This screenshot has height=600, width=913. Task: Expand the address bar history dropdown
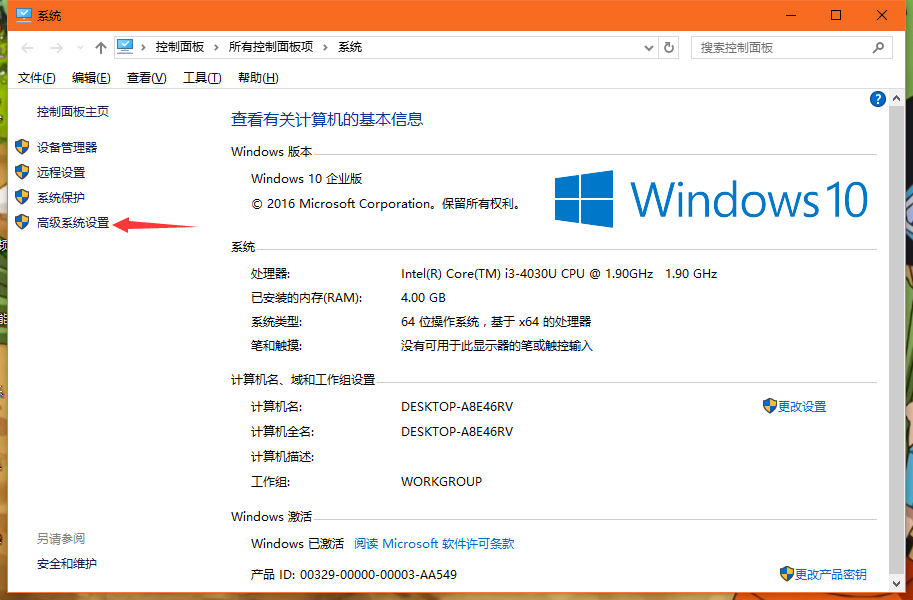point(649,48)
